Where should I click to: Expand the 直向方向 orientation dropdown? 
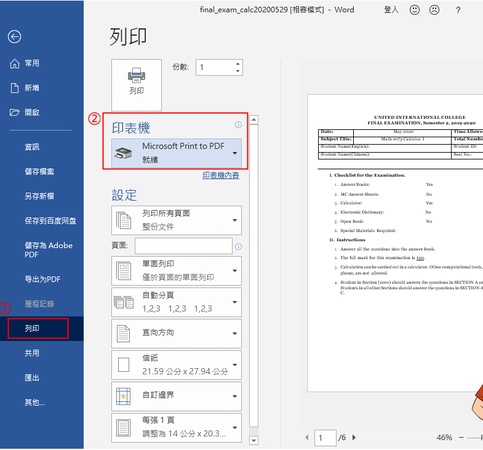[x=176, y=333]
